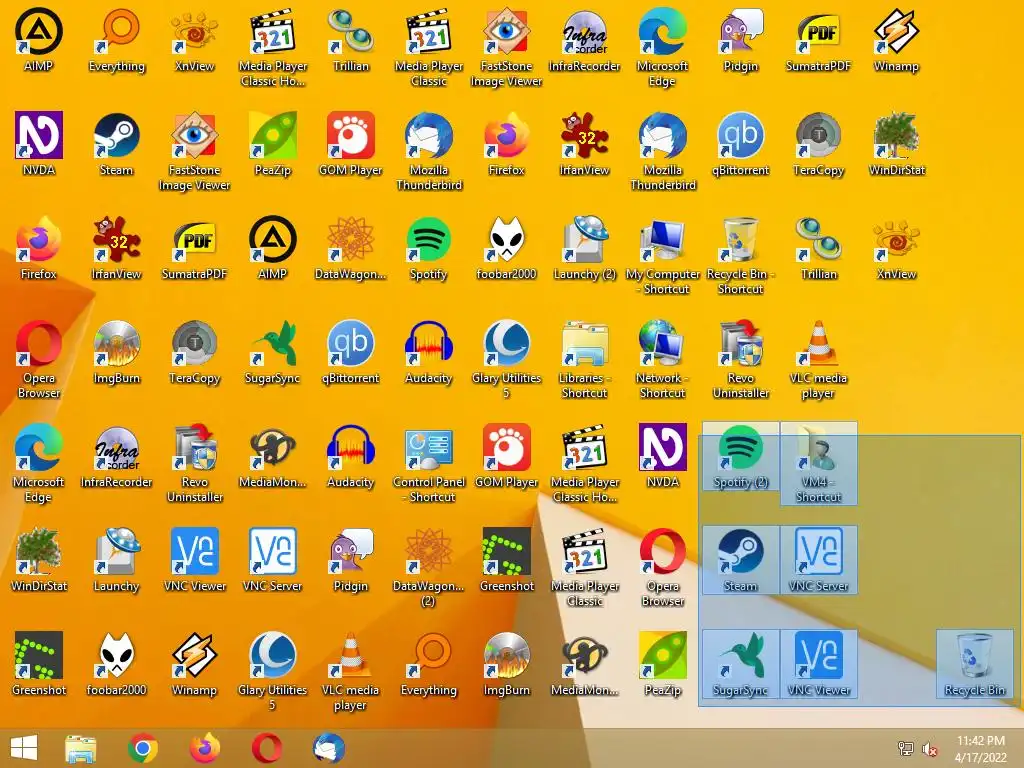This screenshot has width=1024, height=768.
Task: Click the unselected Spotify desktop shortcut
Action: point(428,250)
